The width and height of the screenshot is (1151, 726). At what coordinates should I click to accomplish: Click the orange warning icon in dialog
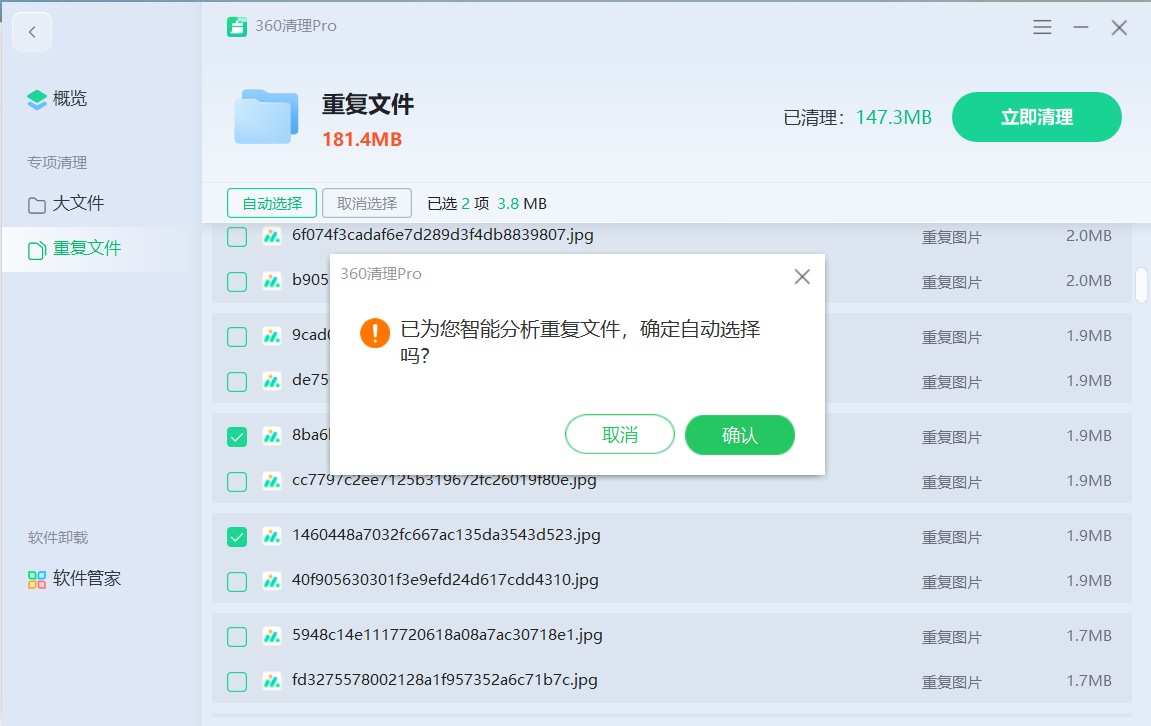(x=375, y=333)
